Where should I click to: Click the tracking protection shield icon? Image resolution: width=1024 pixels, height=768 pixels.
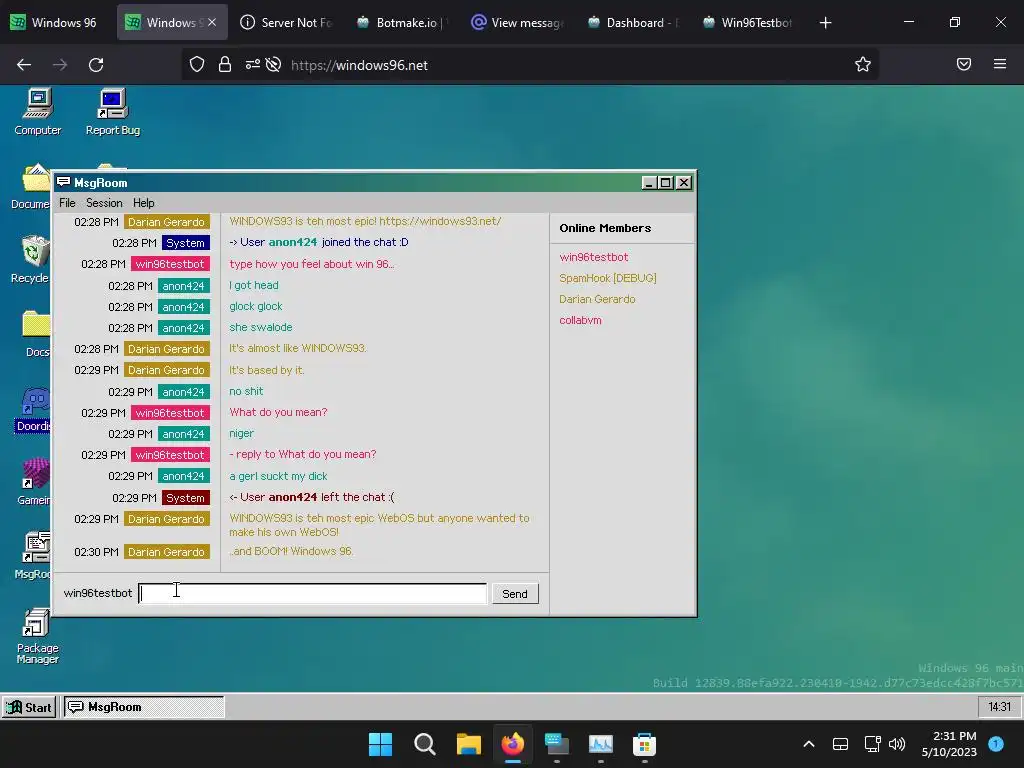pyautogui.click(x=197, y=64)
